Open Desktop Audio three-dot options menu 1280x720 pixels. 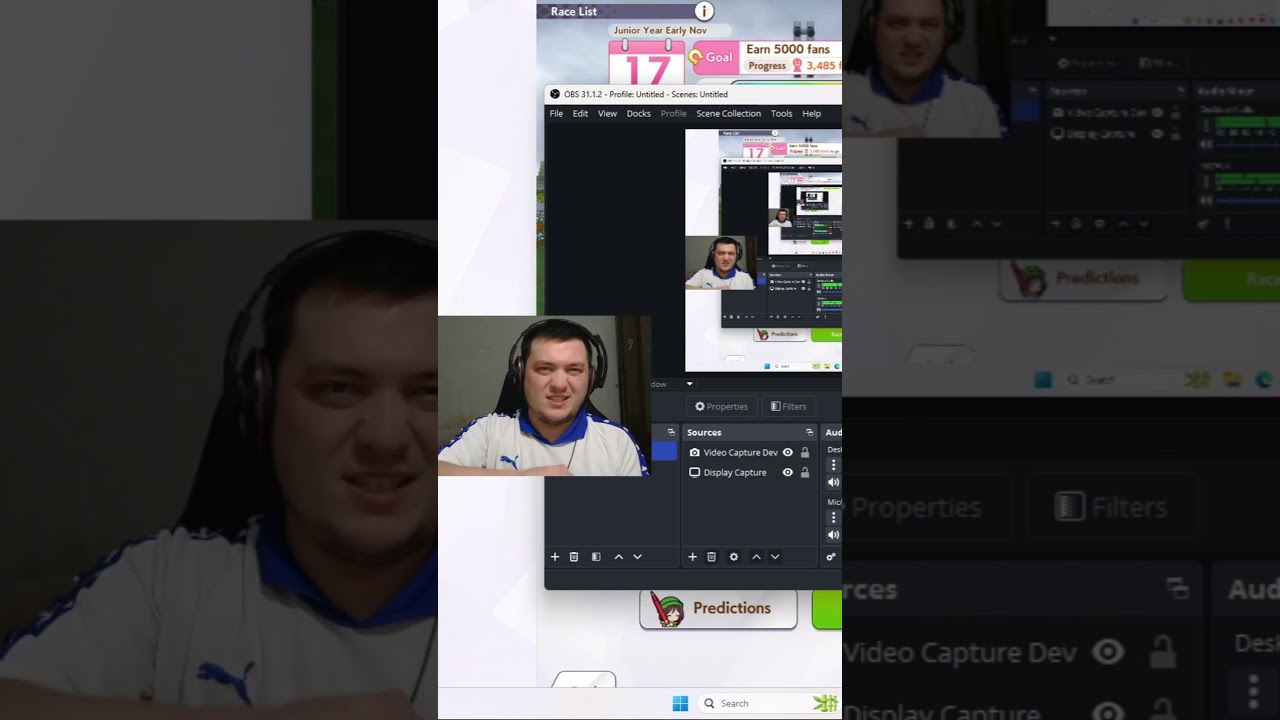coord(833,465)
